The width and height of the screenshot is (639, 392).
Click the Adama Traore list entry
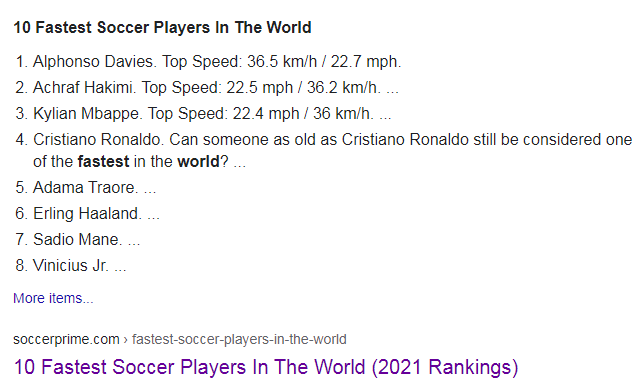pos(85,187)
